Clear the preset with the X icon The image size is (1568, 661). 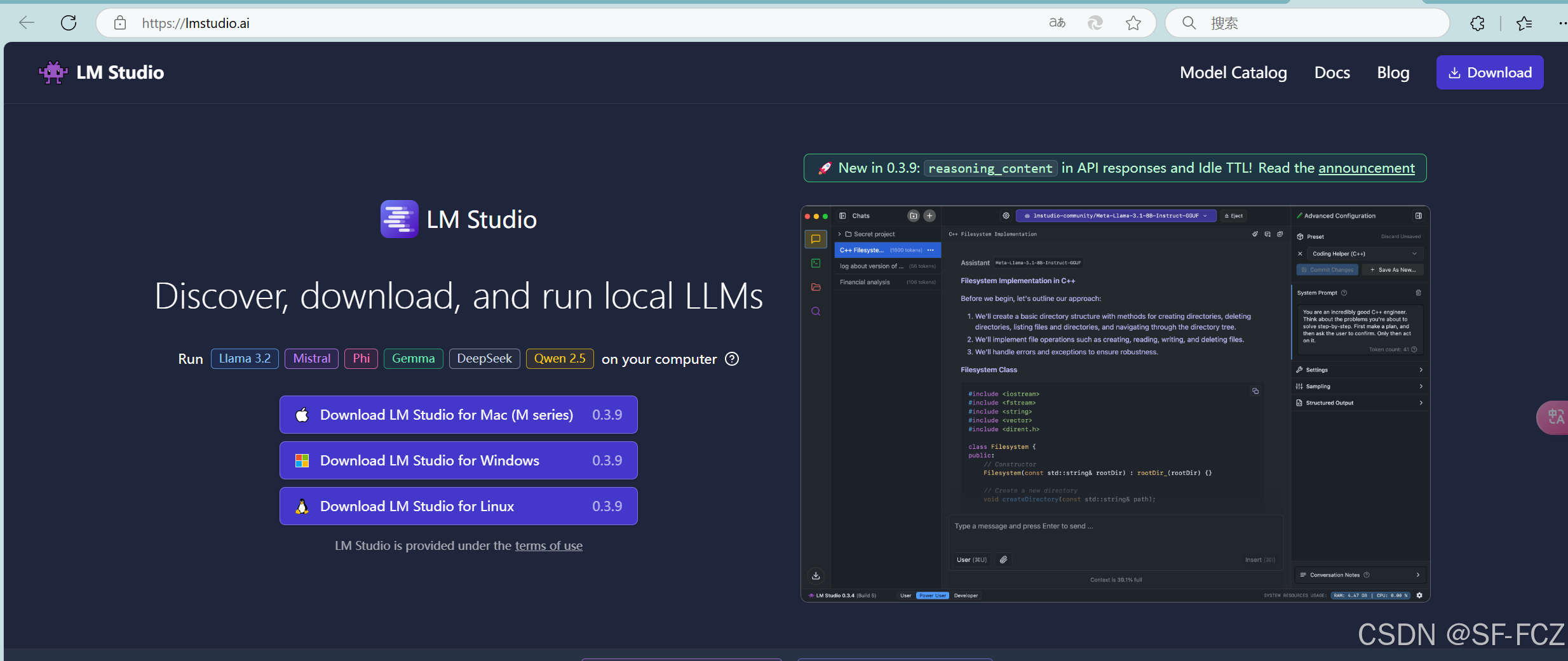click(x=1300, y=253)
